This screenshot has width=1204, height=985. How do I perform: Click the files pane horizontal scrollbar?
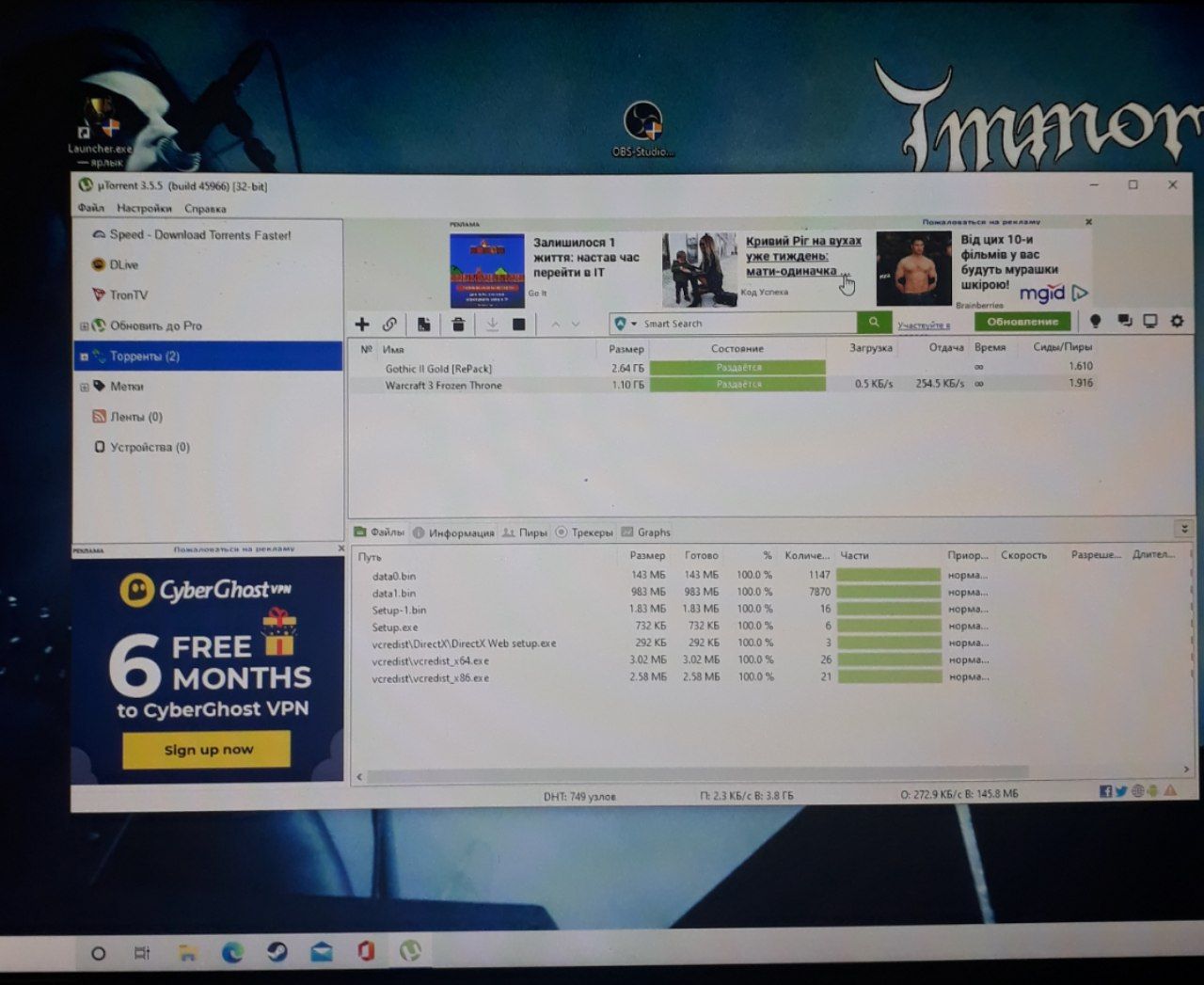point(697,773)
